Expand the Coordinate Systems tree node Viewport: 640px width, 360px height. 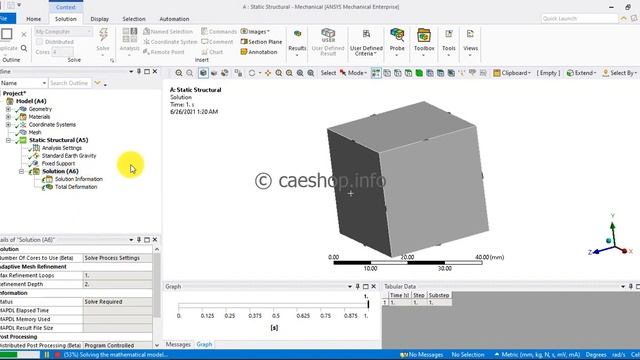coord(8,124)
